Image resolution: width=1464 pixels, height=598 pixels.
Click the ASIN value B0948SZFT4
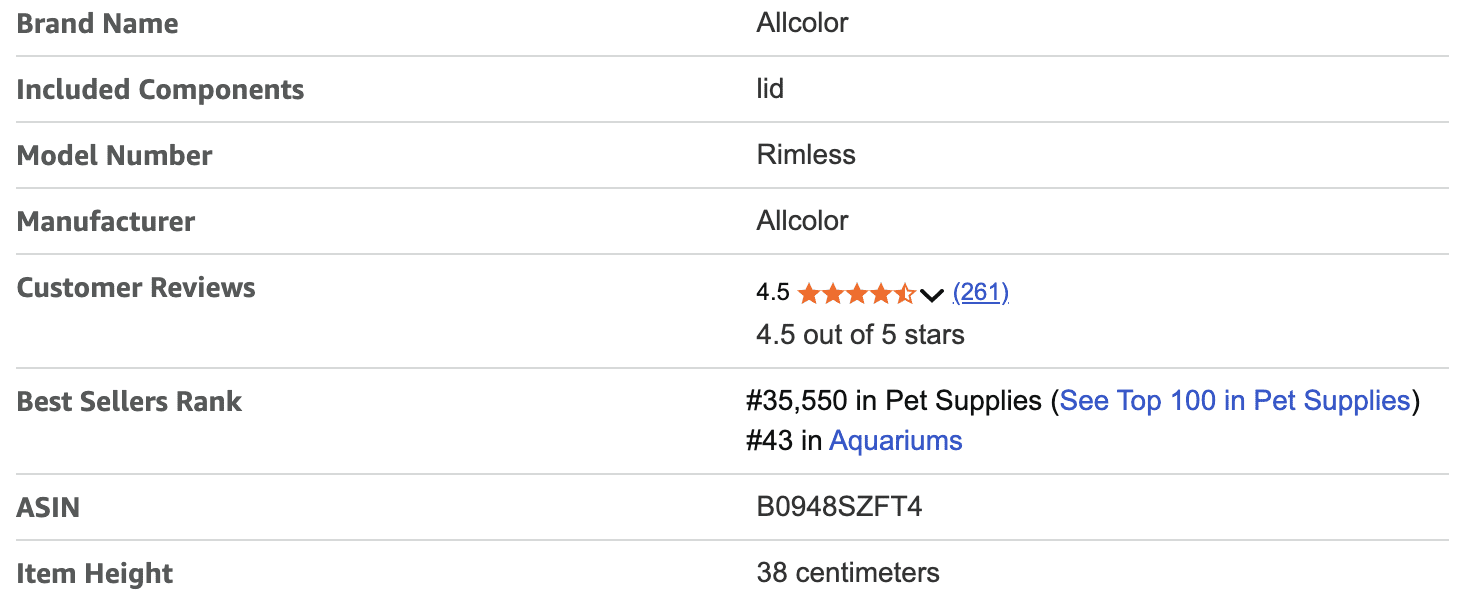click(x=838, y=507)
